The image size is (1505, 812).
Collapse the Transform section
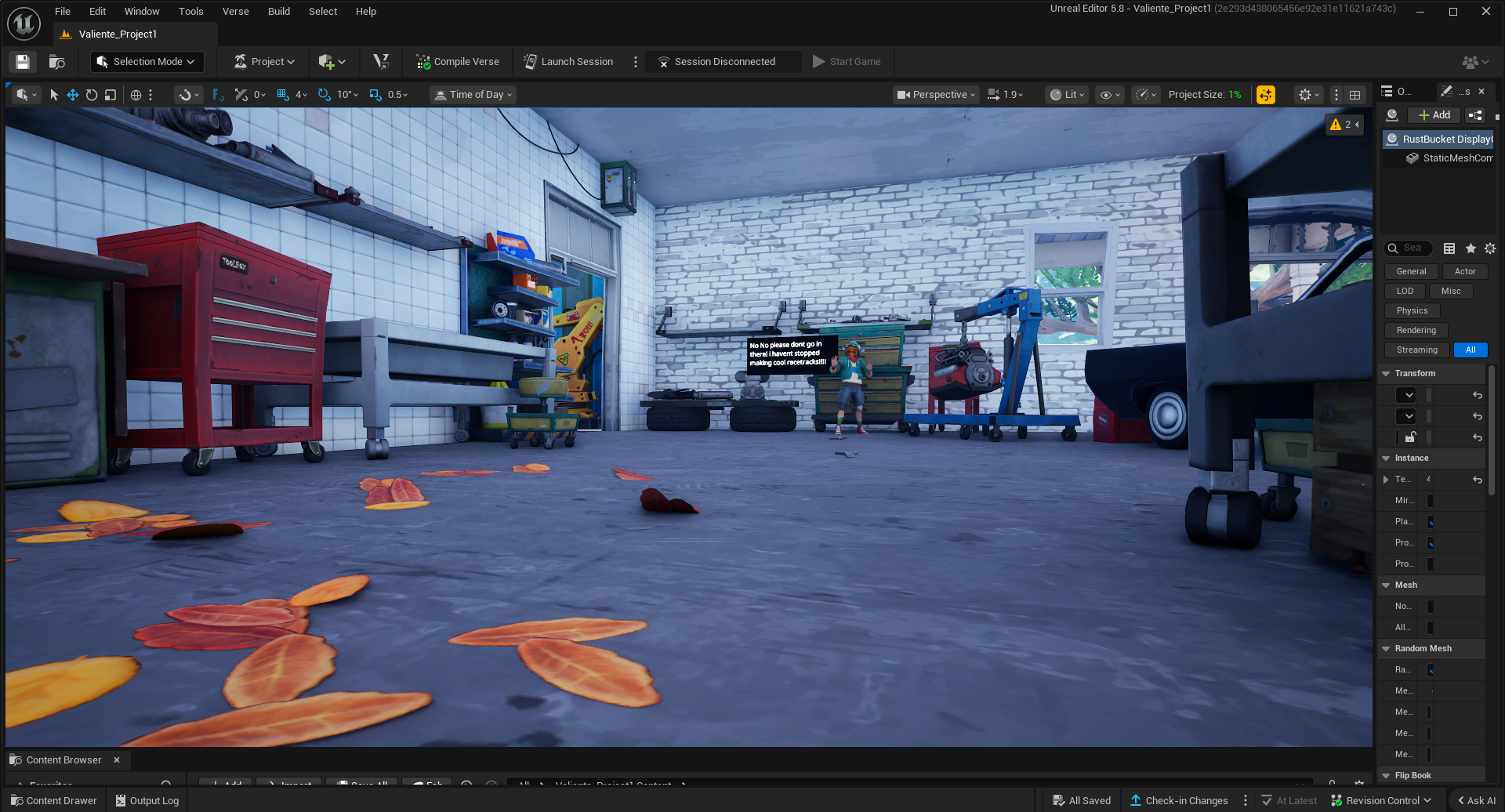(1386, 374)
